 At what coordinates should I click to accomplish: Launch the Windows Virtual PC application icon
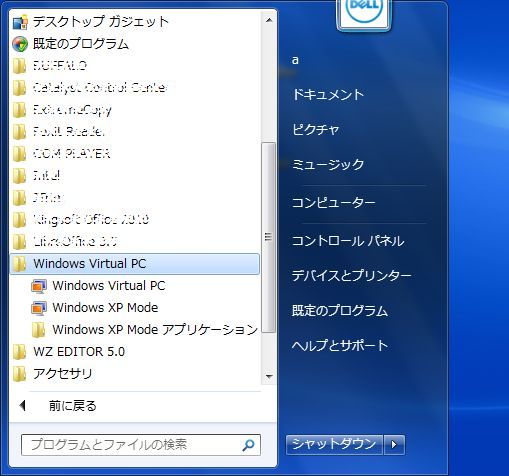(x=39, y=286)
